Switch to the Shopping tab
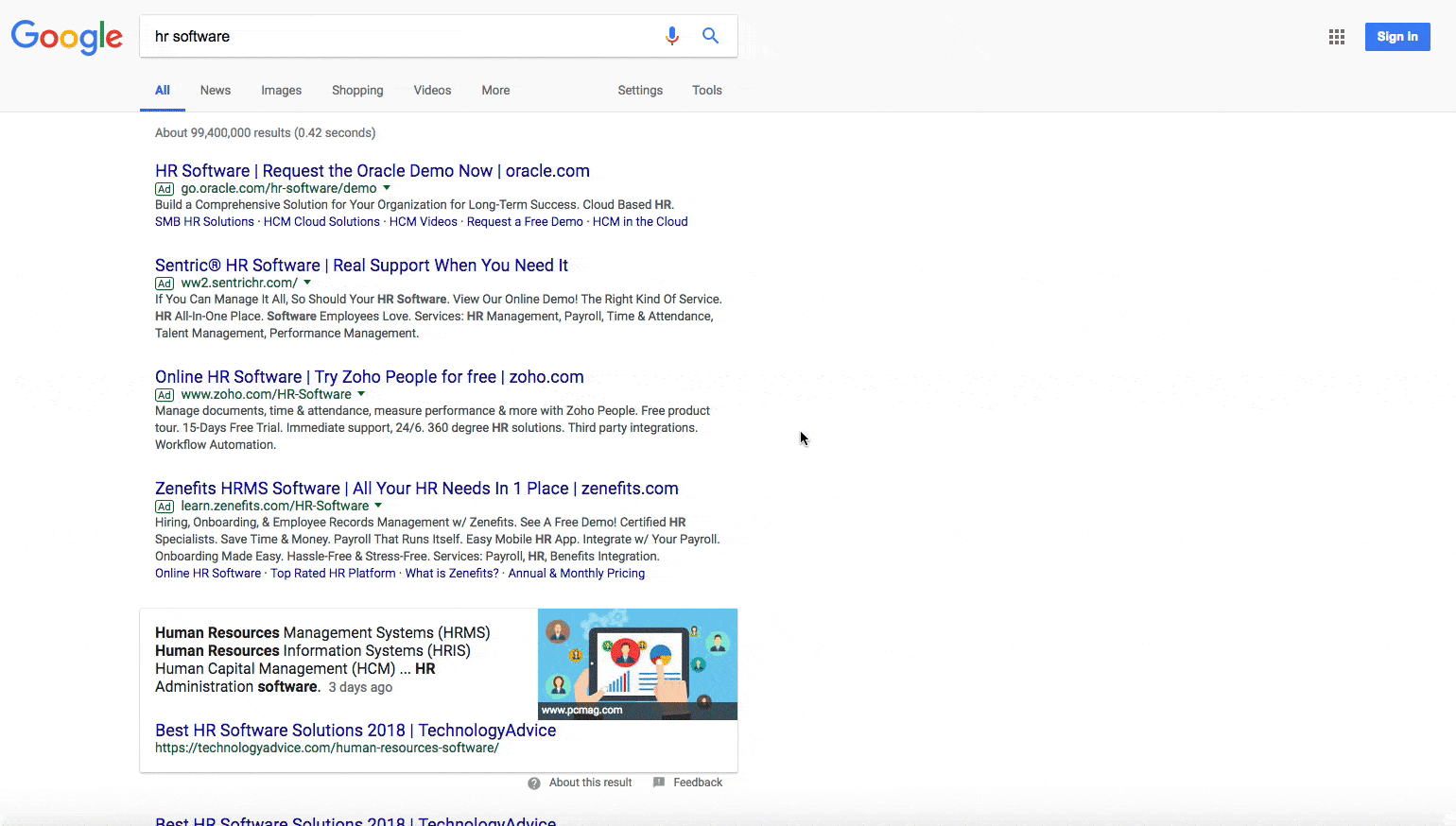The width and height of the screenshot is (1456, 826). coord(357,91)
